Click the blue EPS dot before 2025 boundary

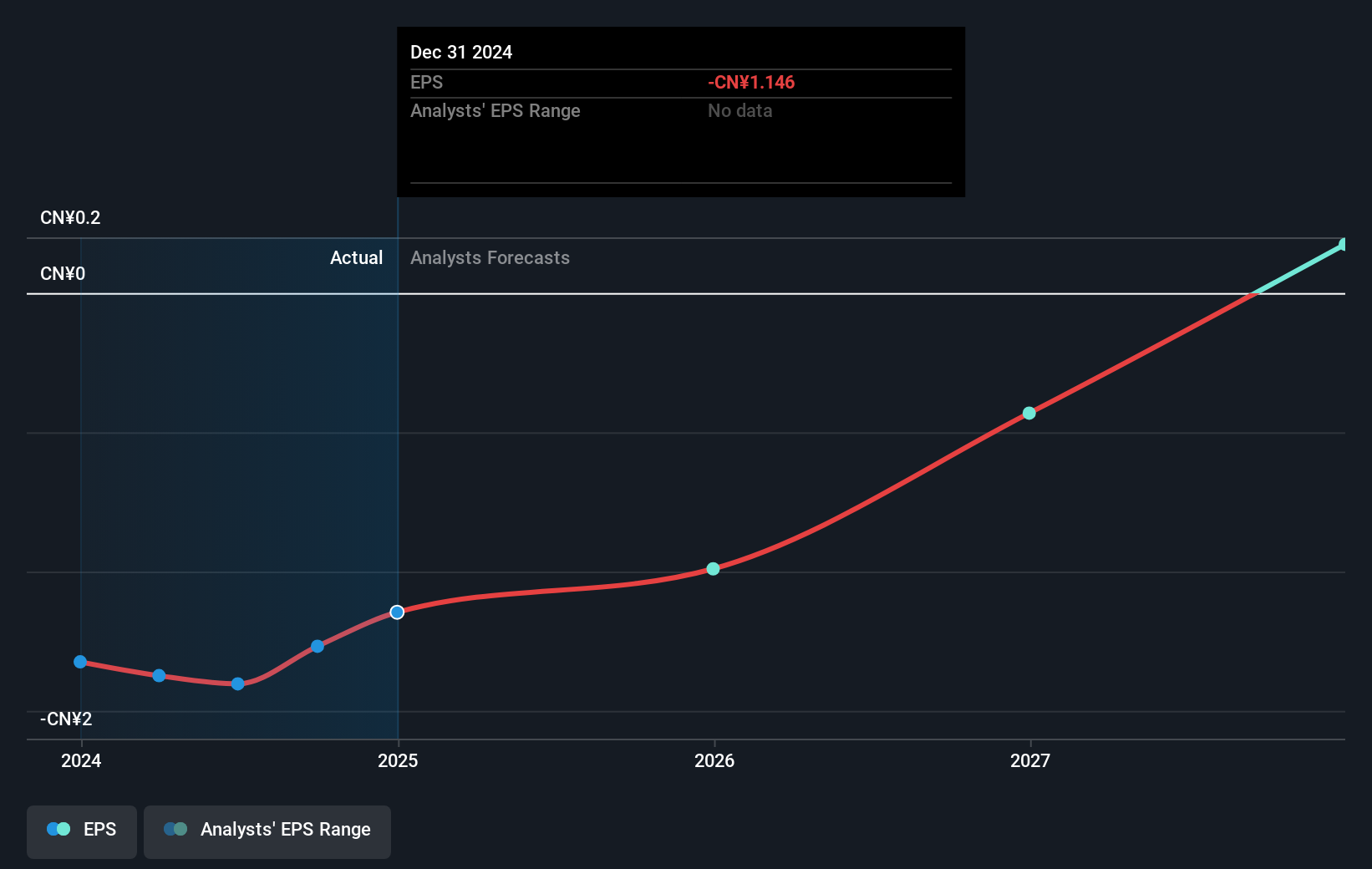click(x=317, y=646)
